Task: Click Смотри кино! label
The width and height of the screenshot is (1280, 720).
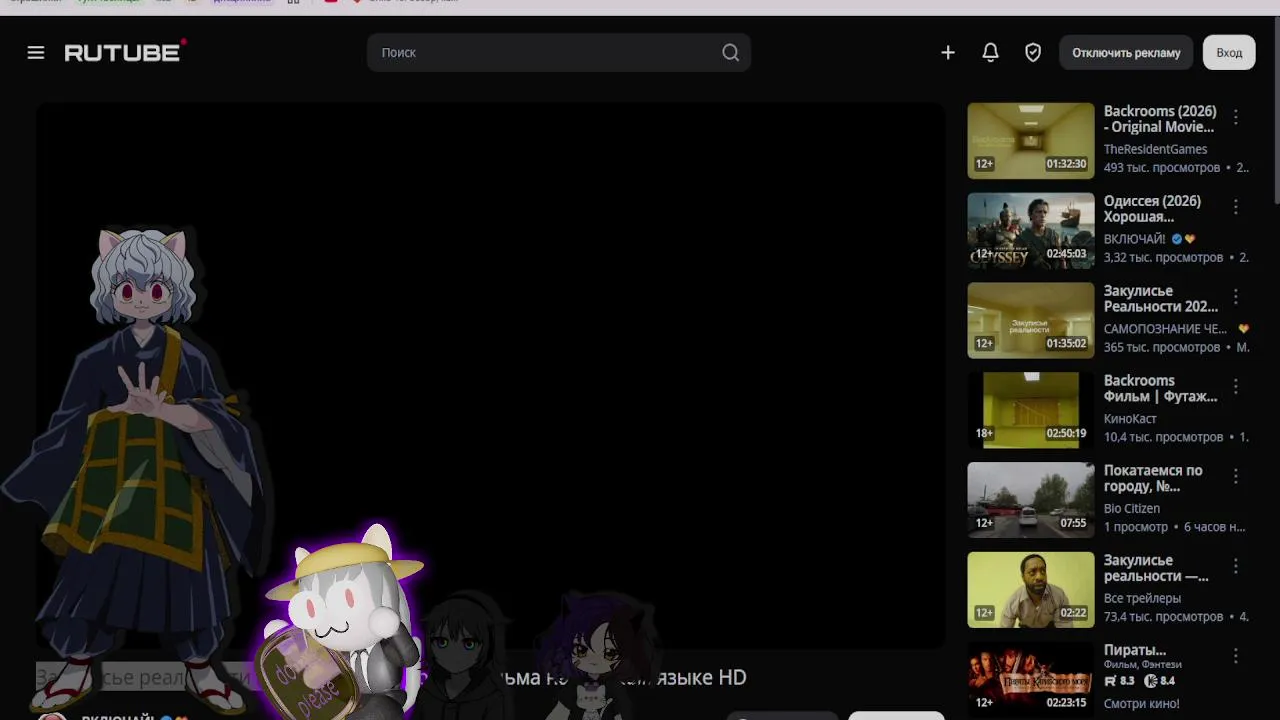Action: tap(1142, 704)
